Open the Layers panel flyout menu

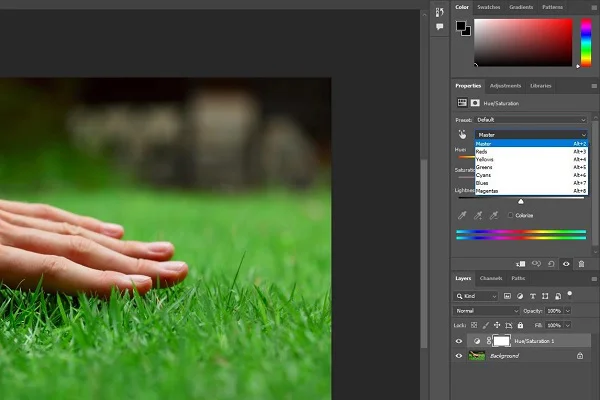coord(594,279)
